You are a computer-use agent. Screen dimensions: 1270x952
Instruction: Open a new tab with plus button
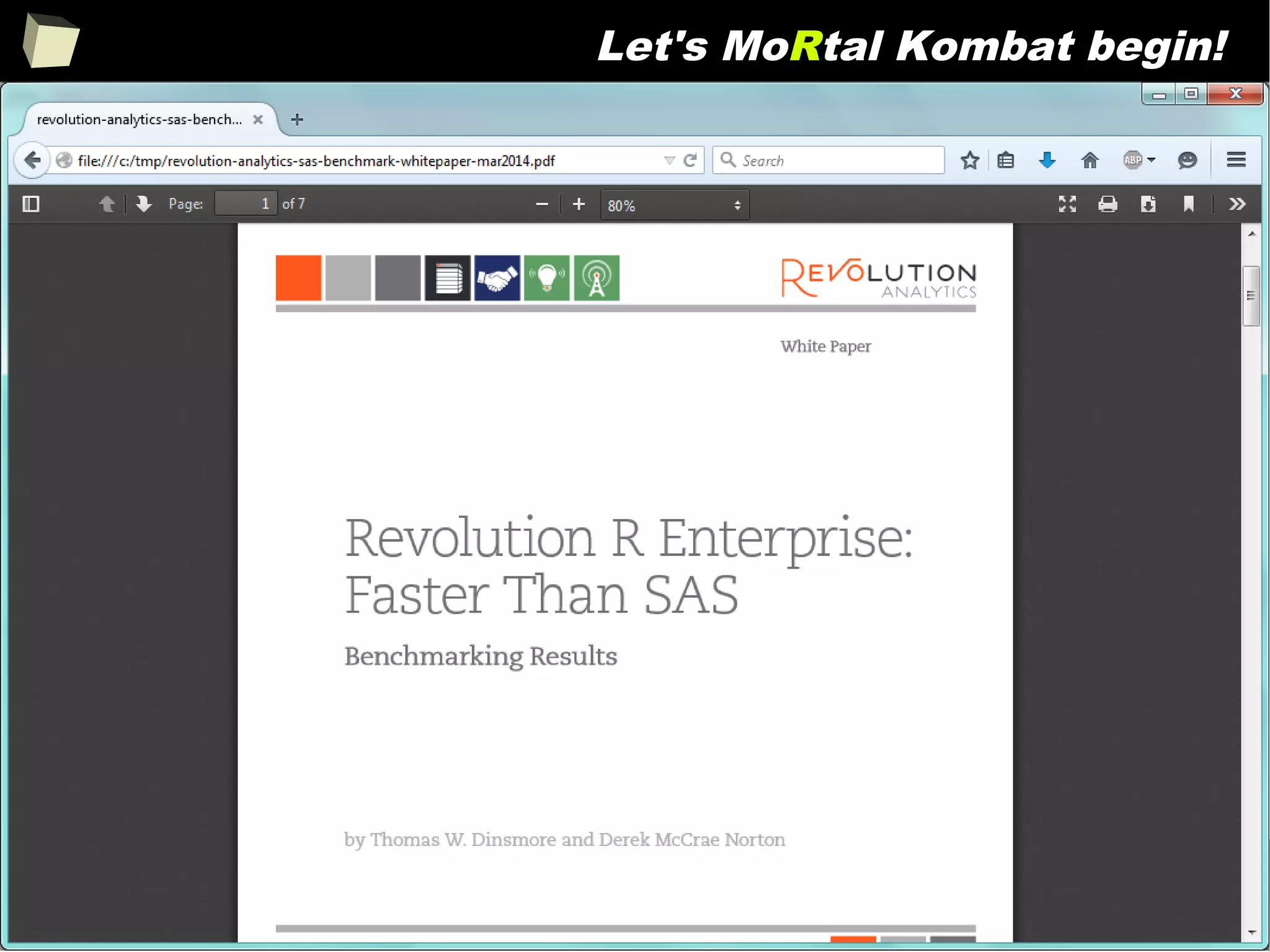click(297, 120)
